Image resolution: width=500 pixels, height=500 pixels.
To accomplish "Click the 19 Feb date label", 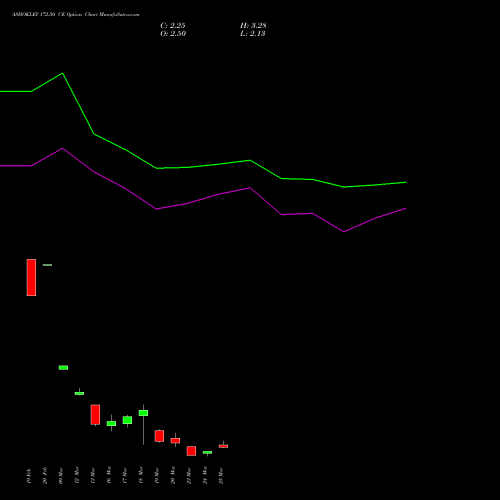I will [x=29, y=476].
